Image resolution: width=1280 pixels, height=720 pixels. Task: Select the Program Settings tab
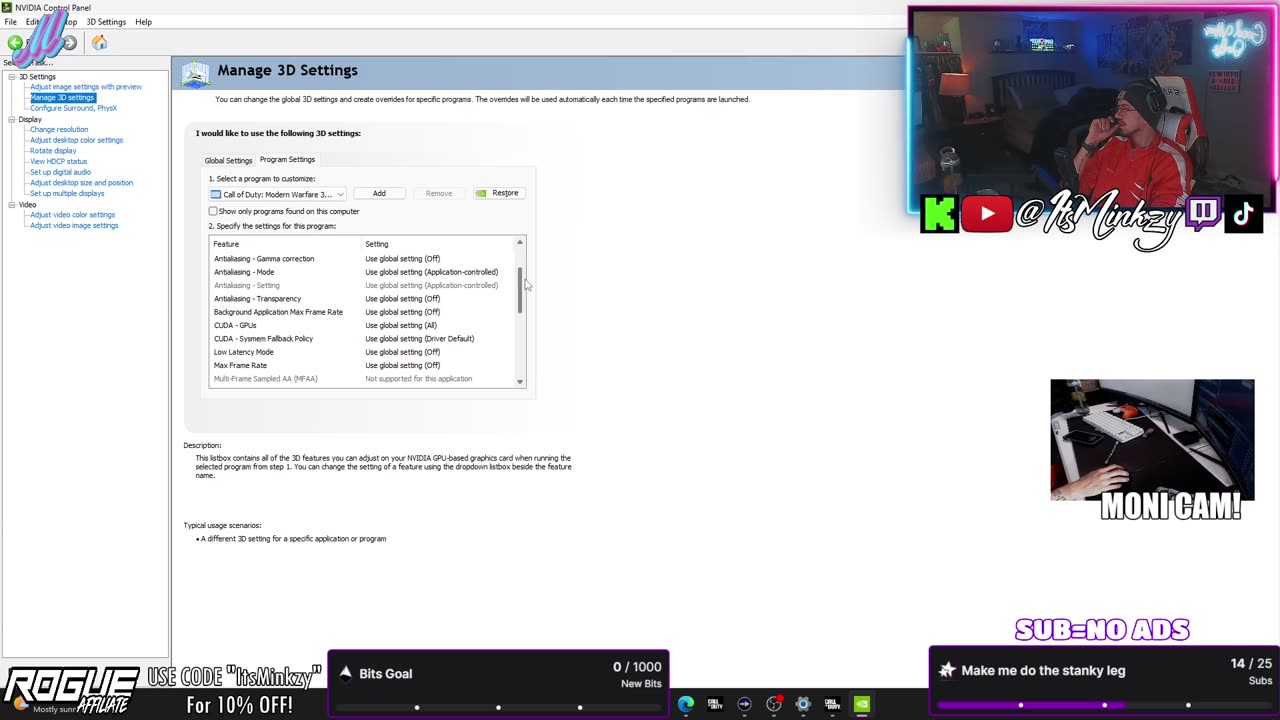(287, 159)
